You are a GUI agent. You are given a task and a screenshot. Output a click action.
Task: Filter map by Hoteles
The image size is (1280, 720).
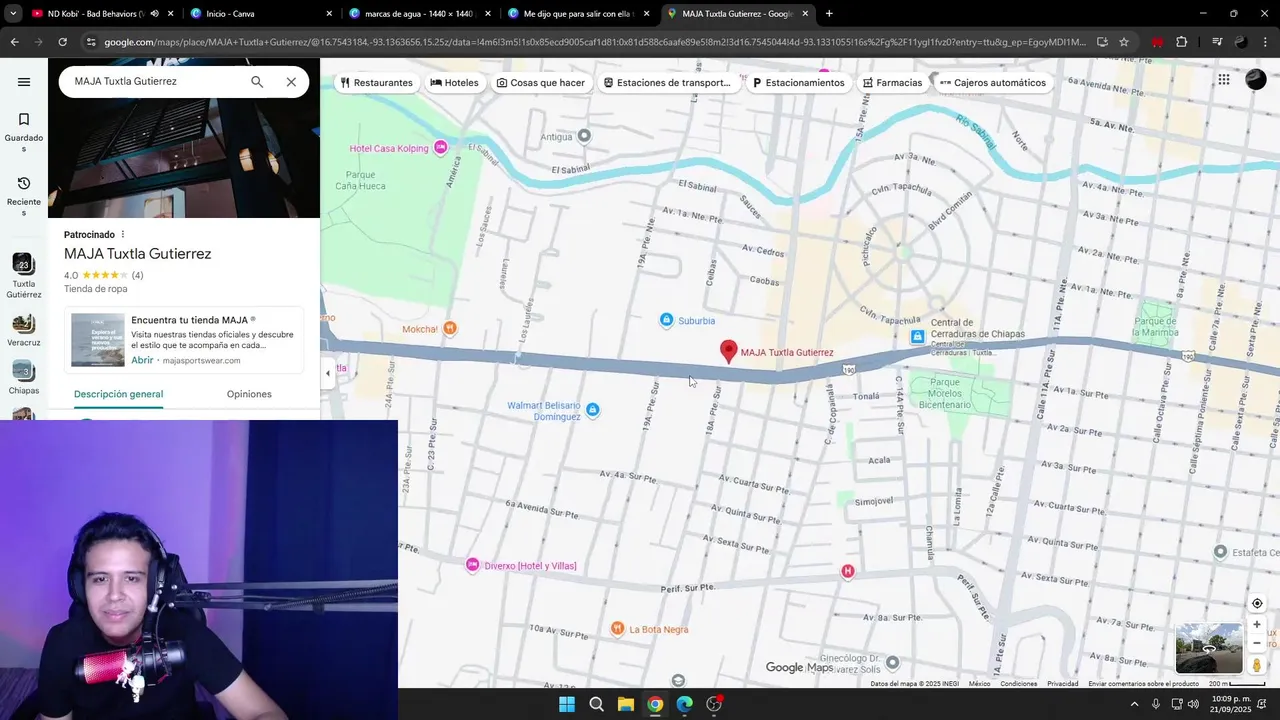tap(454, 83)
